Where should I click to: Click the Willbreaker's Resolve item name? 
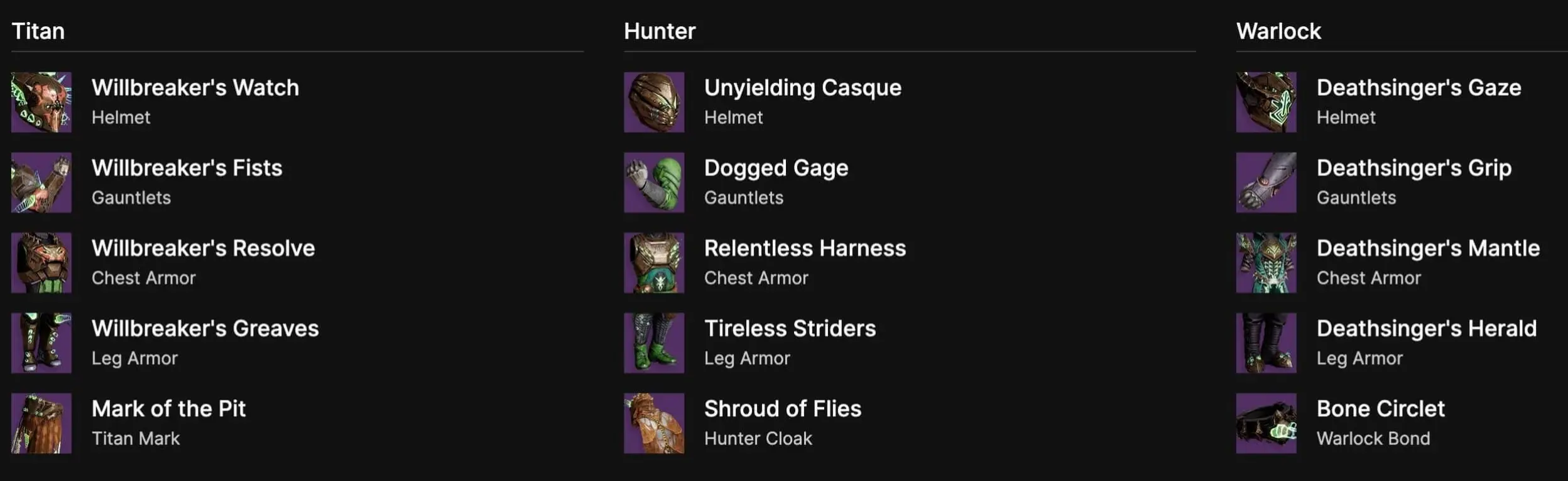pos(204,248)
